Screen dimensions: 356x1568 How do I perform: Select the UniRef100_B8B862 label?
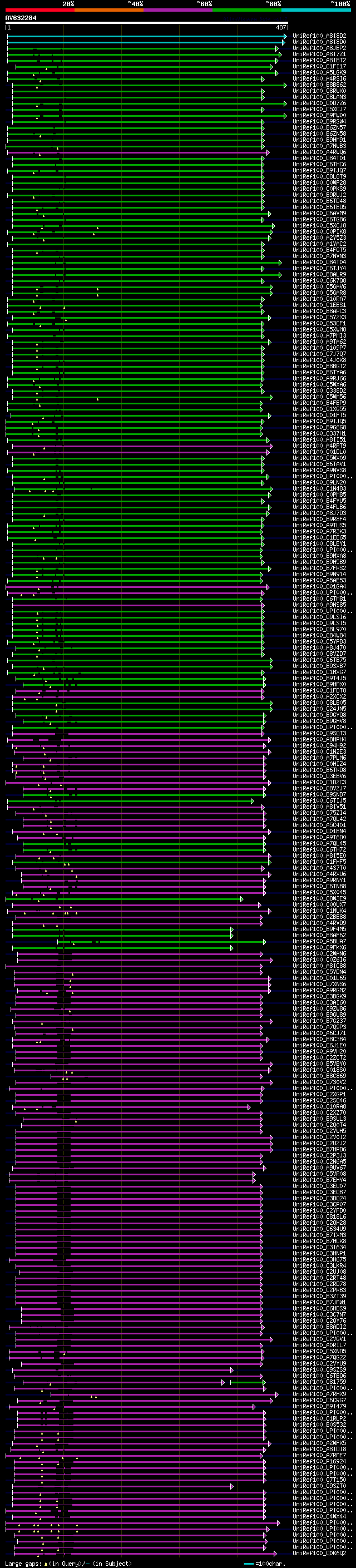tap(319, 85)
